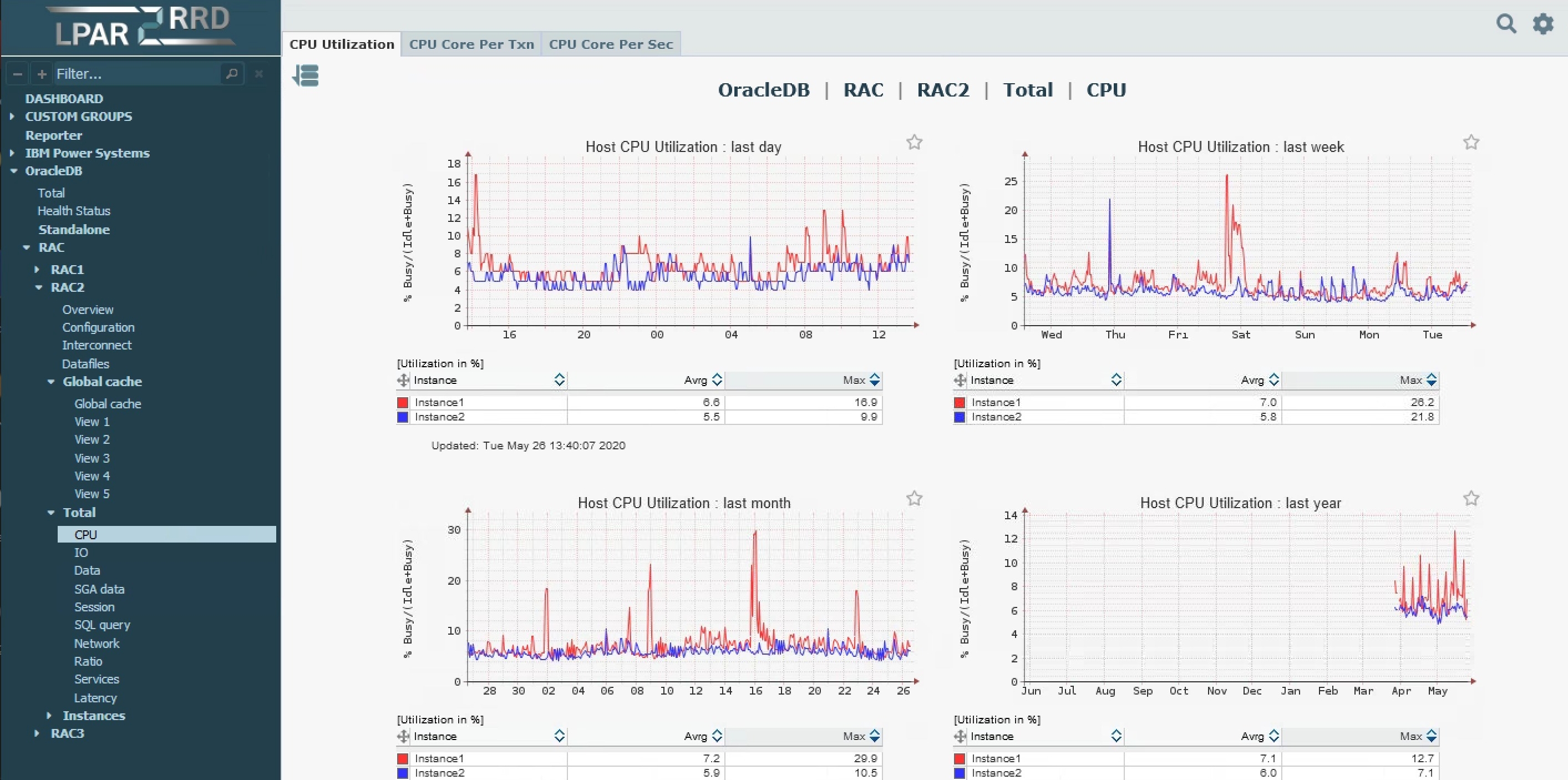Click move handle of last week legend table
Image resolution: width=1568 pixels, height=780 pixels.
[x=960, y=380]
